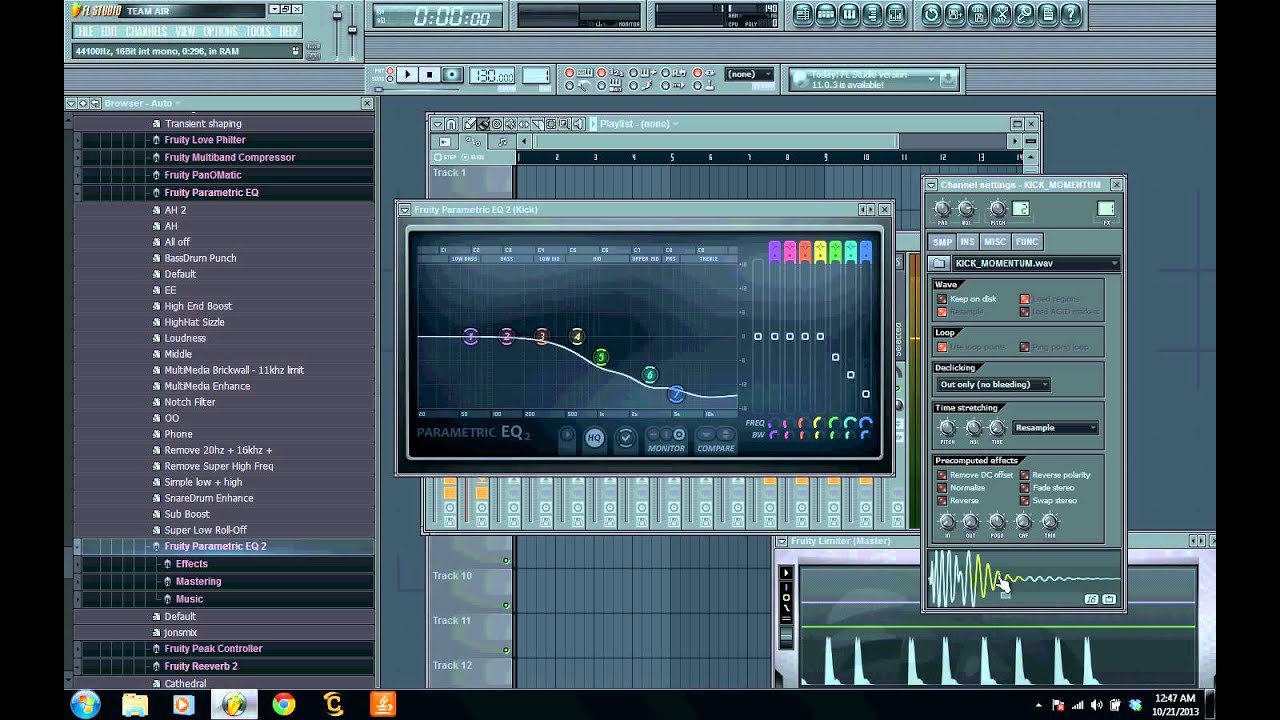The height and width of the screenshot is (720, 1280).
Task: Open the Fruity Peak Controller entry
Action: click(213, 648)
